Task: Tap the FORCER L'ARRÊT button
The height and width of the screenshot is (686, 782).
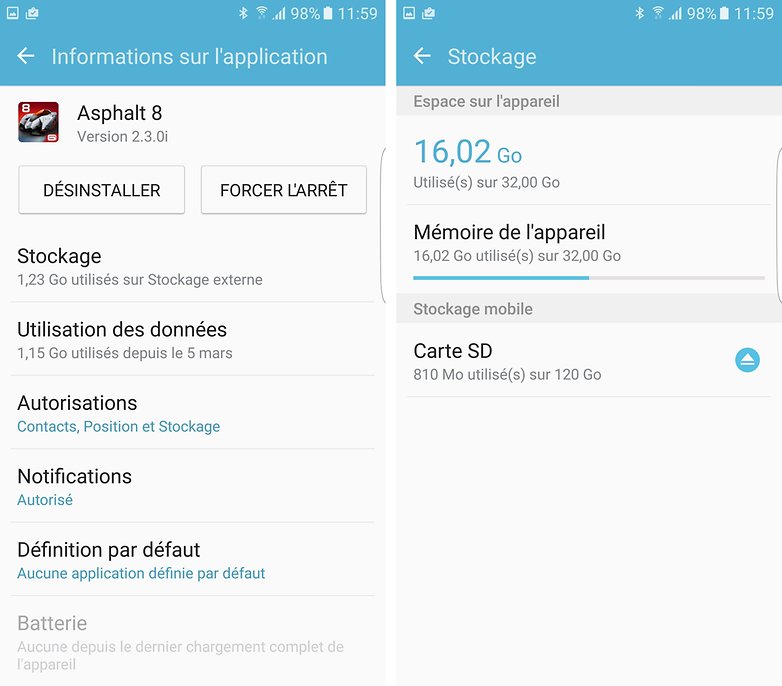Action: click(x=284, y=190)
